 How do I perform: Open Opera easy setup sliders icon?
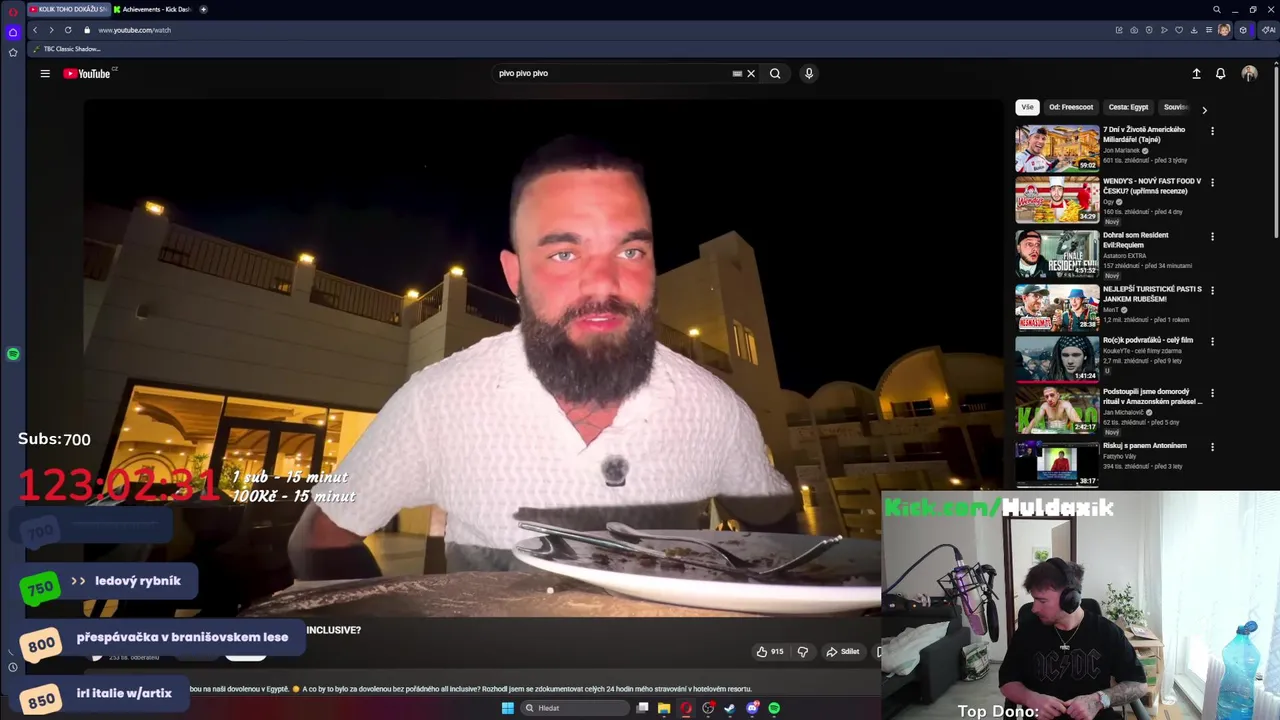(x=1209, y=30)
